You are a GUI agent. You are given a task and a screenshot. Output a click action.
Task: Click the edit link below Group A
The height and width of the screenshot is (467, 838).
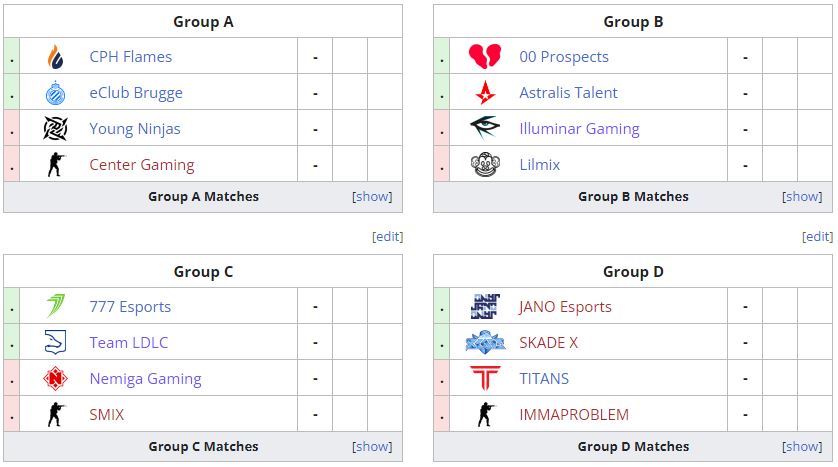[x=387, y=237]
